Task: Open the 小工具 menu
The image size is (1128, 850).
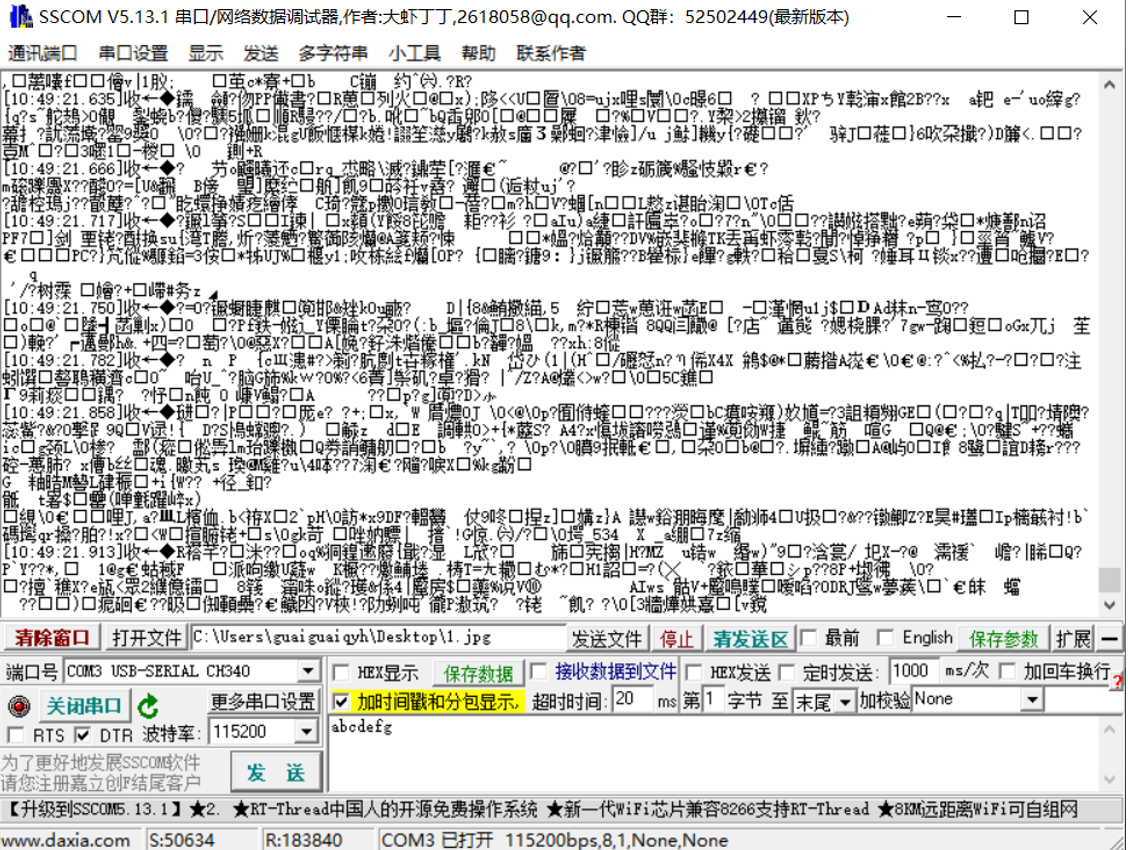Action: 414,52
